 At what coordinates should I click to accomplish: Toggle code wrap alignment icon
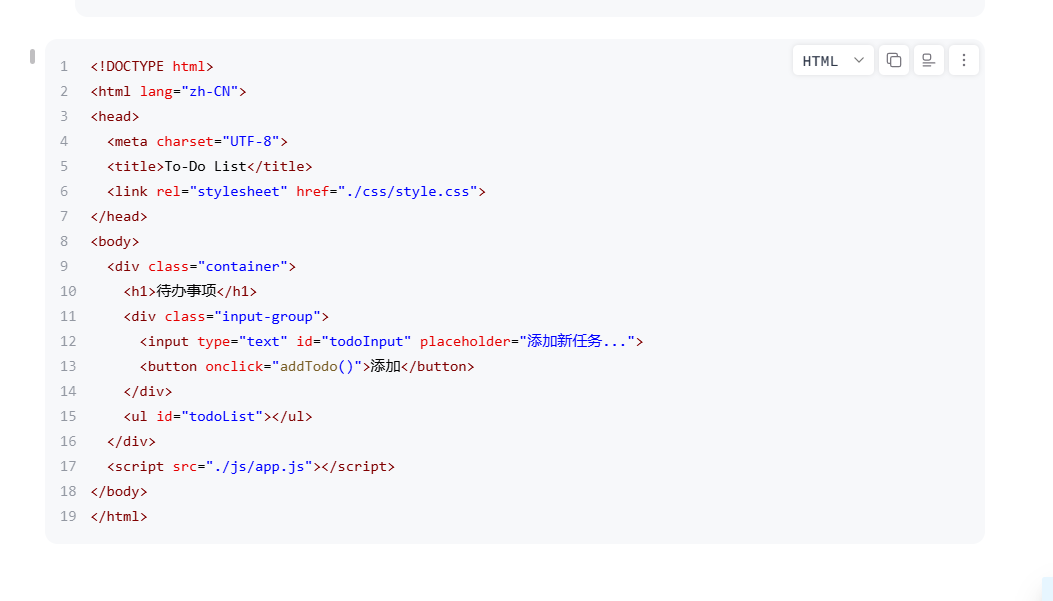(929, 60)
